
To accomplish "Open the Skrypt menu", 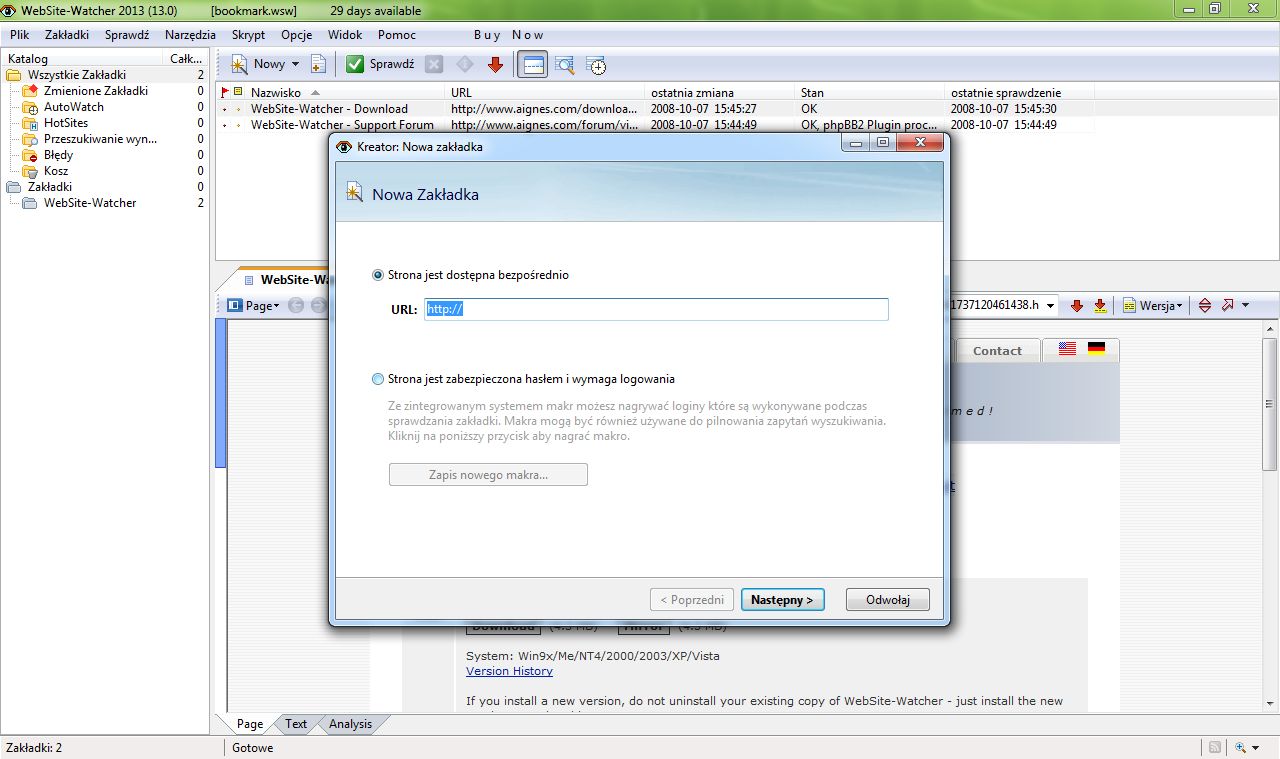I will (249, 35).
